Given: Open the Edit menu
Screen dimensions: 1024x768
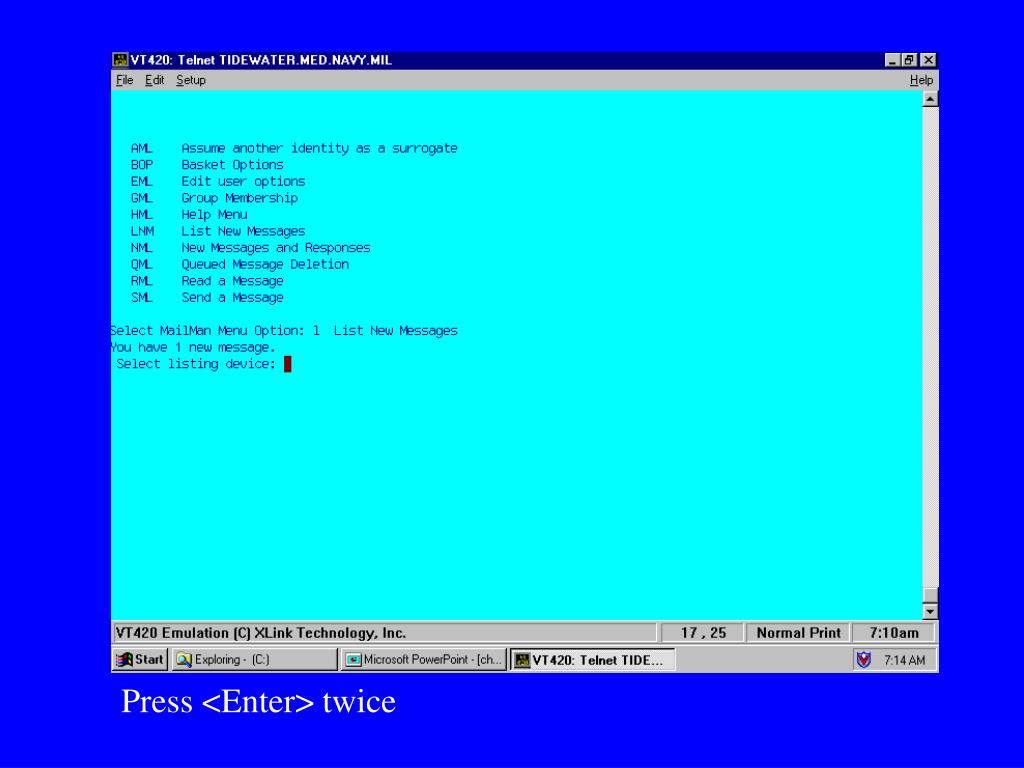Looking at the screenshot, I should (154, 80).
